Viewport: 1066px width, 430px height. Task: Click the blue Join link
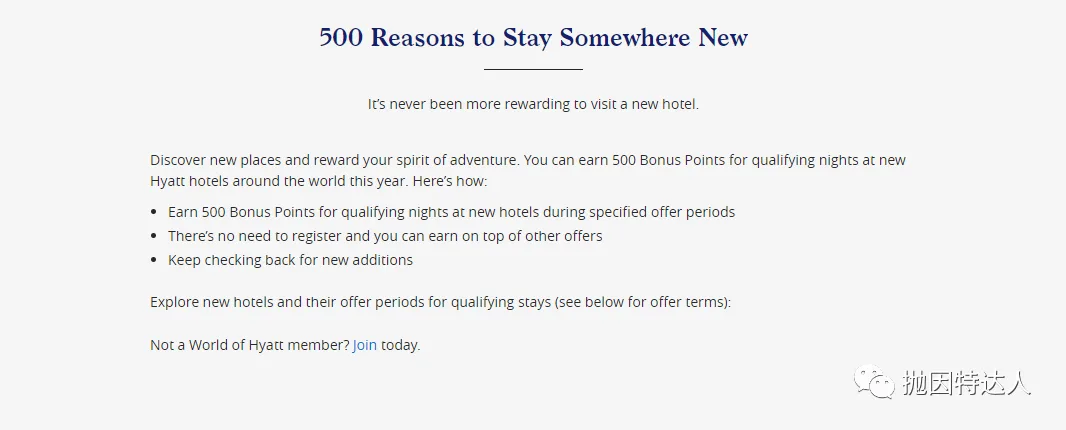(364, 345)
